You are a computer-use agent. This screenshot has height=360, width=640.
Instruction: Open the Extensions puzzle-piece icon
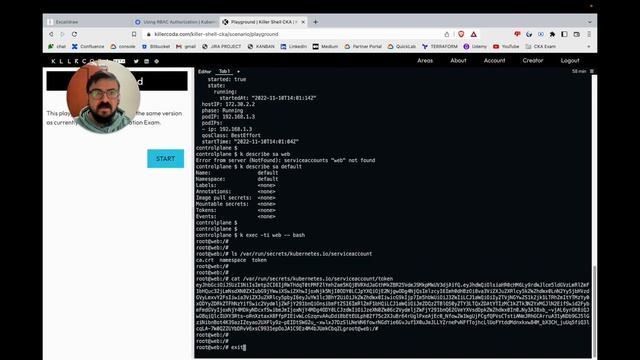coord(552,34)
